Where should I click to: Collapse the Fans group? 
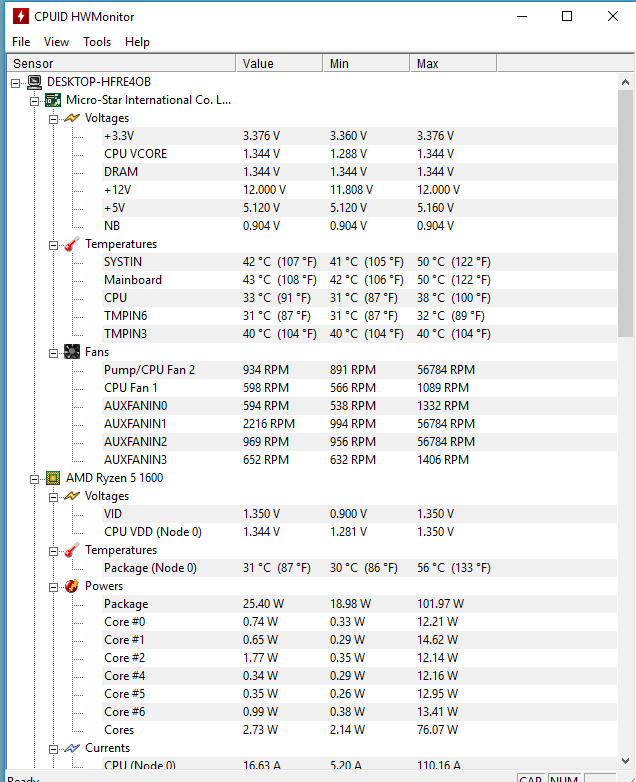click(x=53, y=353)
